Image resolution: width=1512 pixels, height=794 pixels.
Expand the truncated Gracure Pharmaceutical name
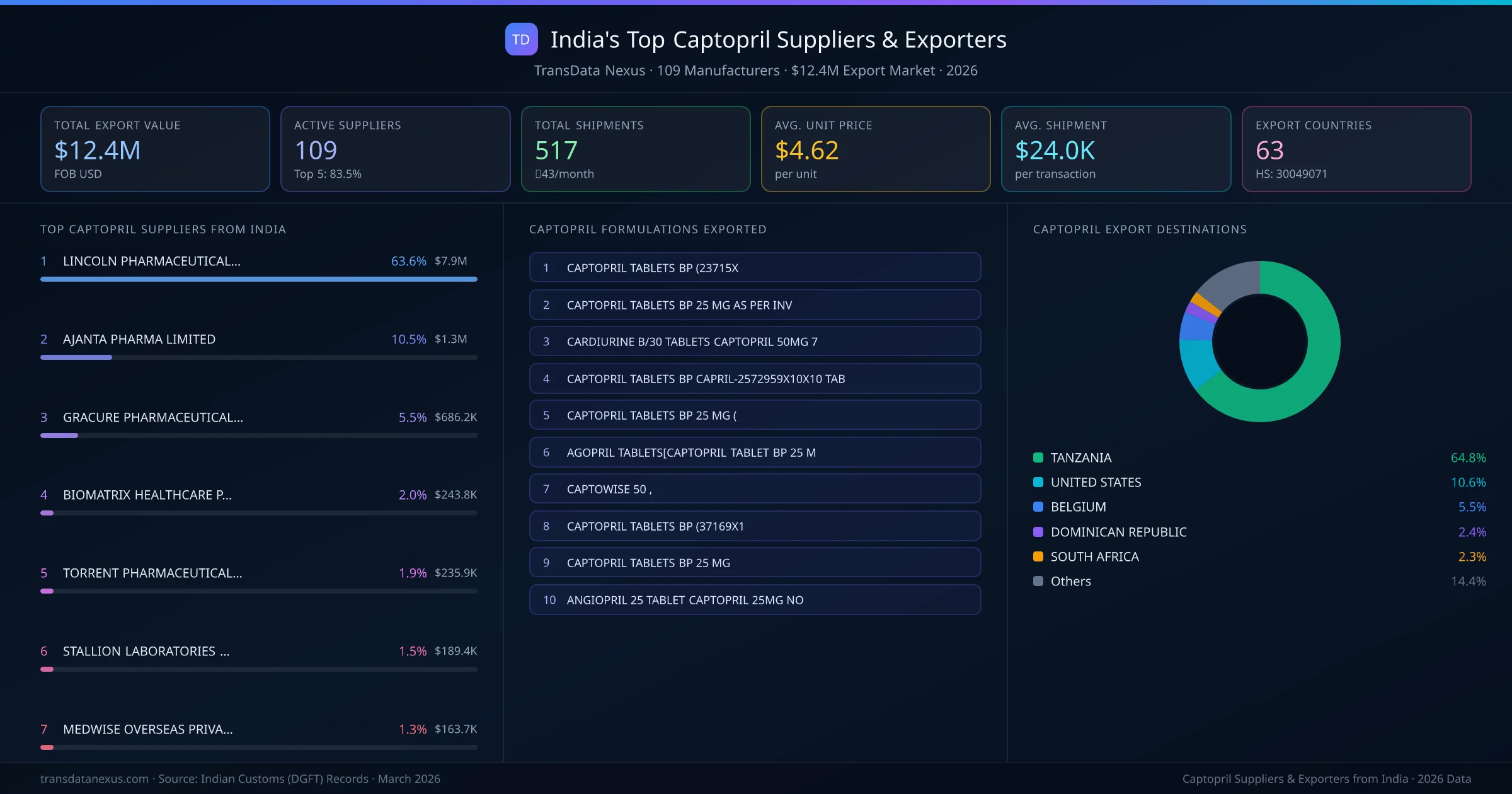(x=152, y=417)
